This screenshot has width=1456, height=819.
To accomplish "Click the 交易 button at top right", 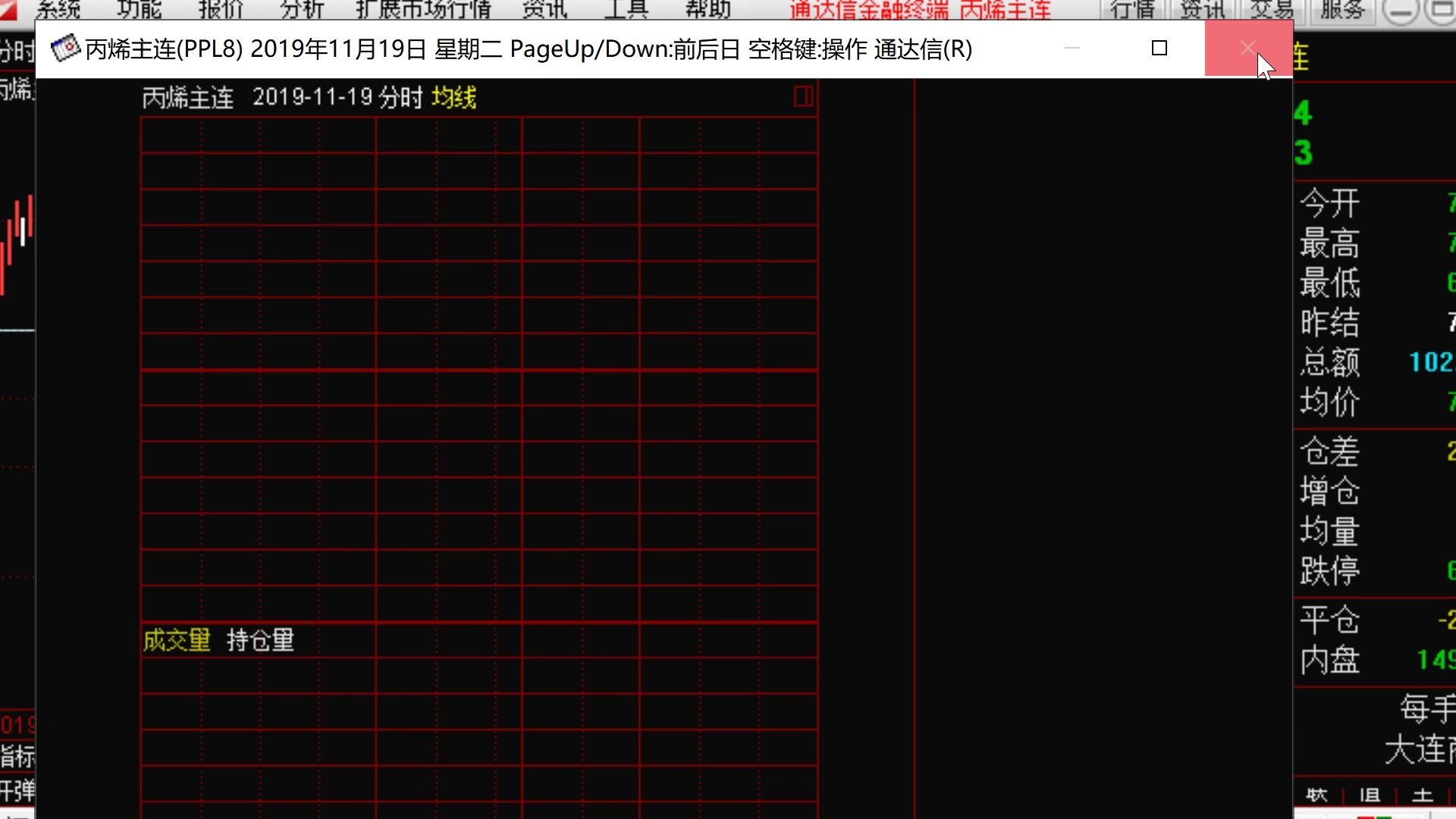I will click(x=1272, y=8).
